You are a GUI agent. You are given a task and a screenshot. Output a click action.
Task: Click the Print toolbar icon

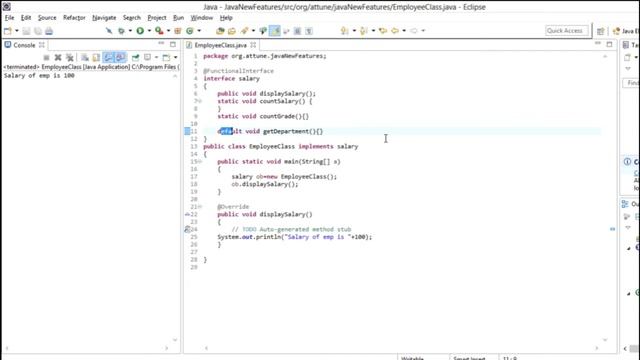point(49,31)
